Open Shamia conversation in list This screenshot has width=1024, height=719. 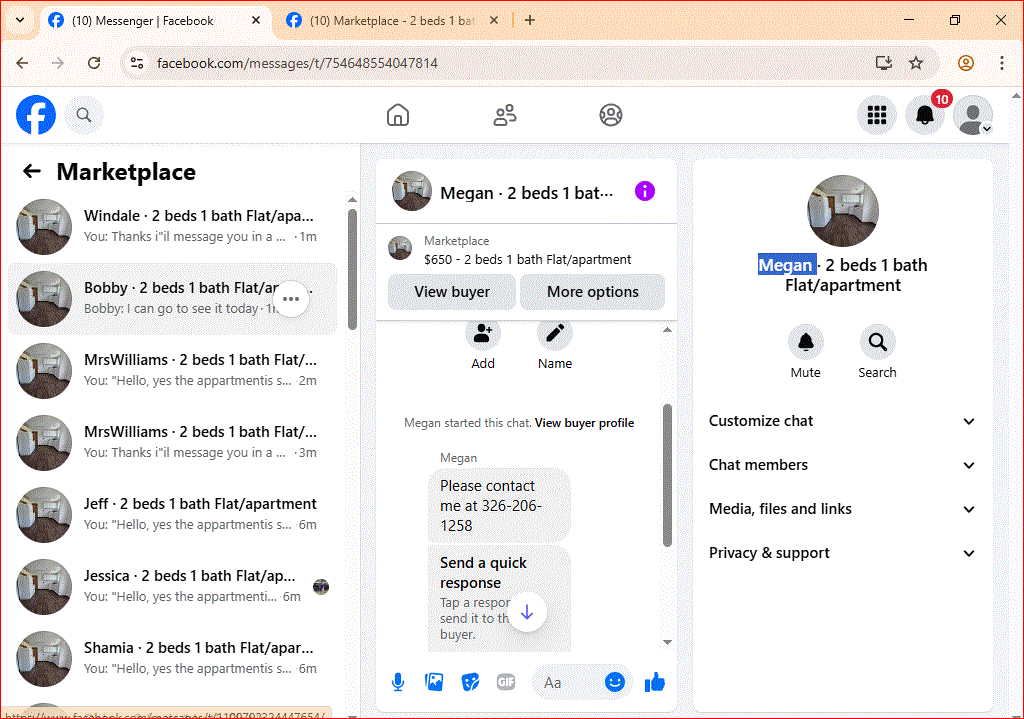pos(172,658)
